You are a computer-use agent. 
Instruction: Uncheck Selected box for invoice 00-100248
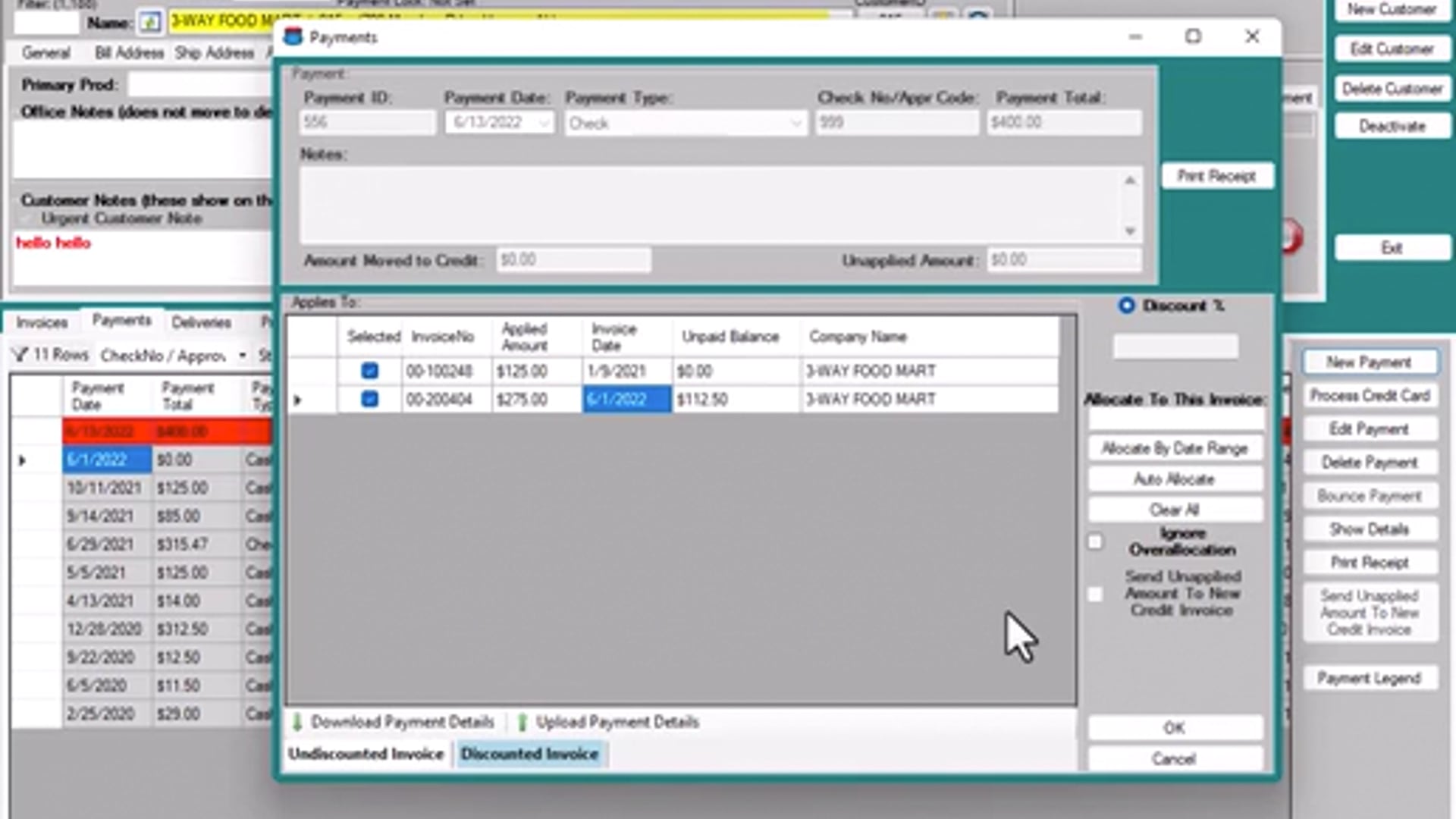click(x=369, y=371)
